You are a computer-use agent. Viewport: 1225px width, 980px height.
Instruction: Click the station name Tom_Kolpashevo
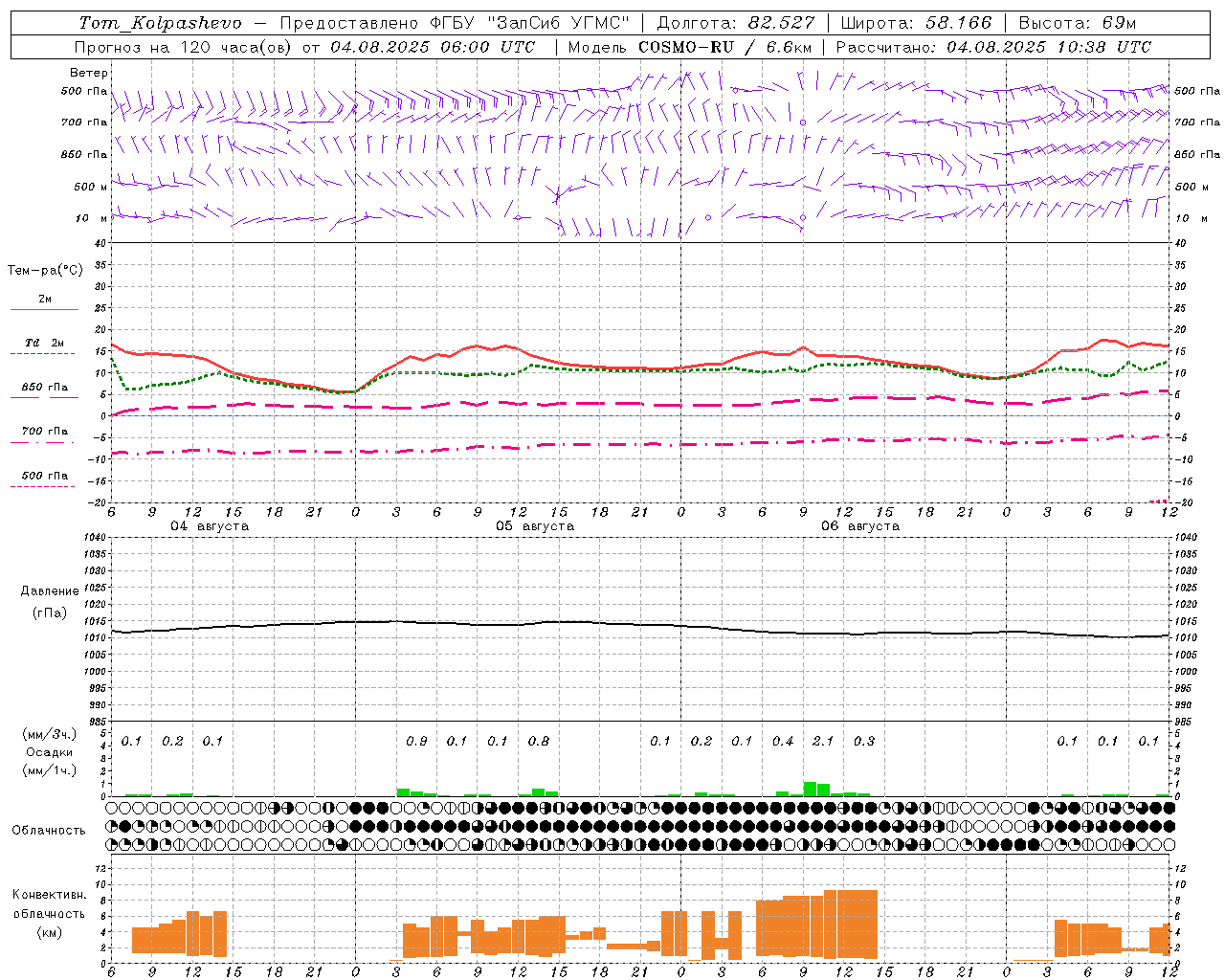pos(160,23)
